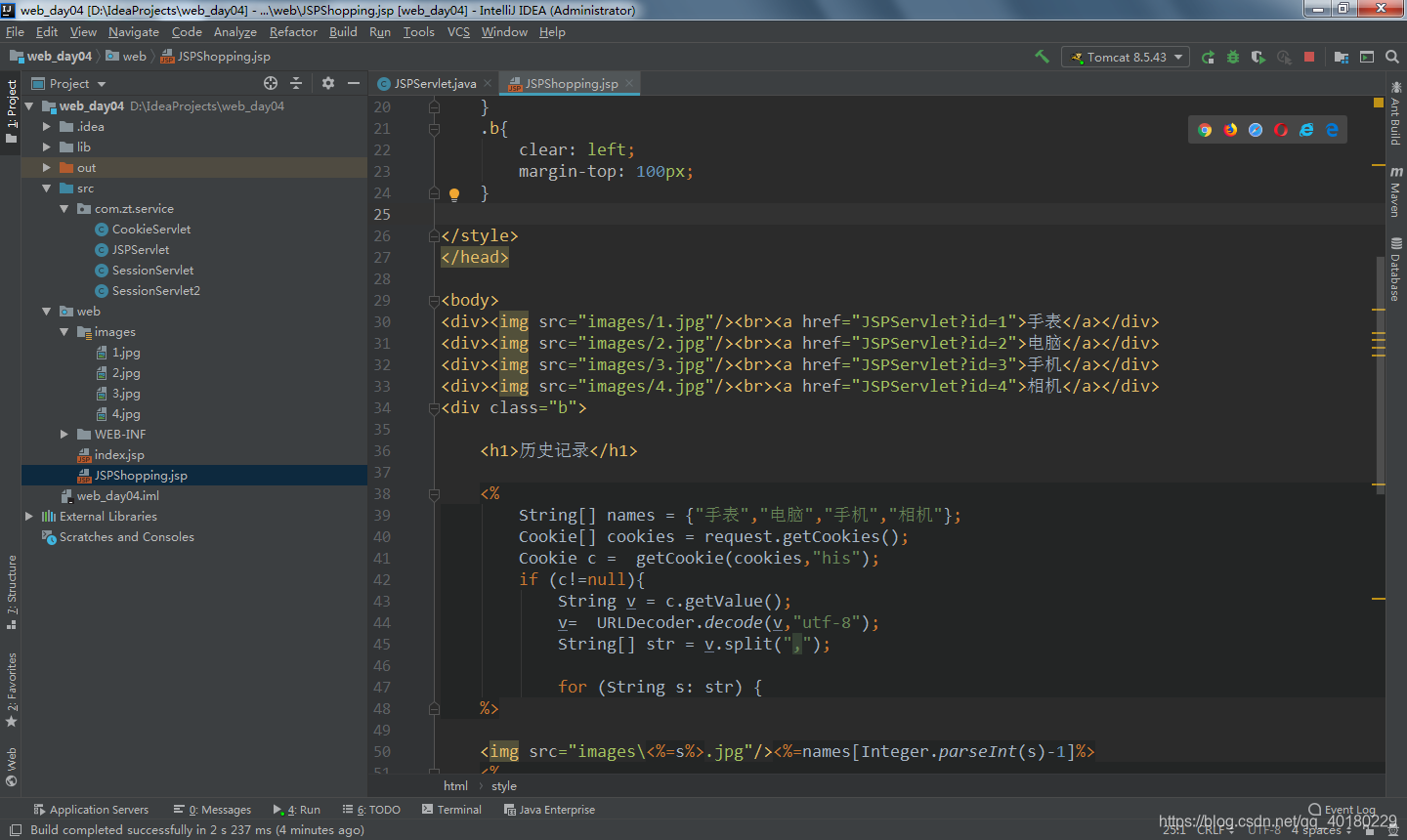Image resolution: width=1407 pixels, height=840 pixels.
Task: Open page in Edge browser icon
Action: [1332, 130]
